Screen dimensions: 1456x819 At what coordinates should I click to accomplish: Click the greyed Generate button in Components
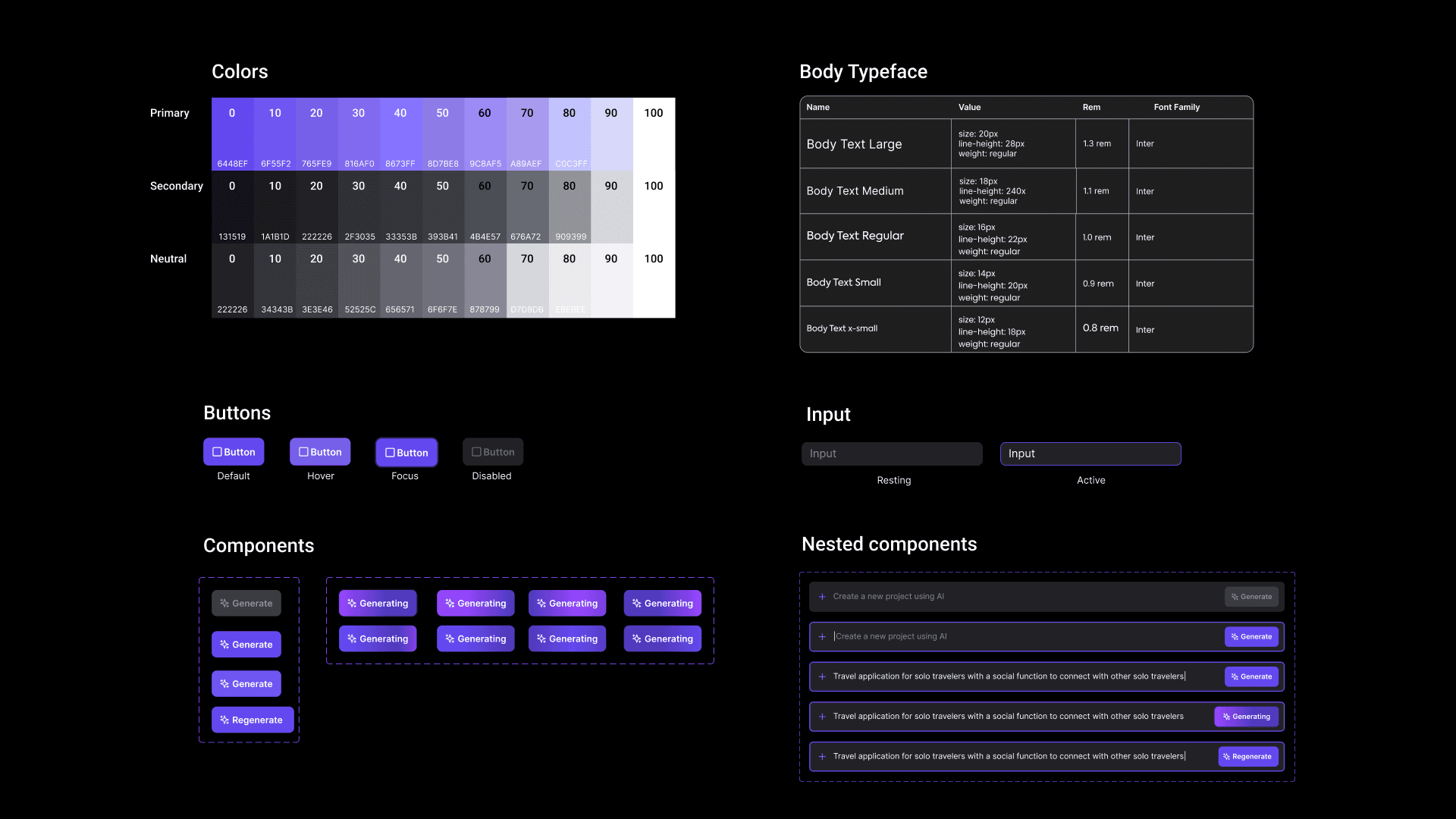click(246, 604)
